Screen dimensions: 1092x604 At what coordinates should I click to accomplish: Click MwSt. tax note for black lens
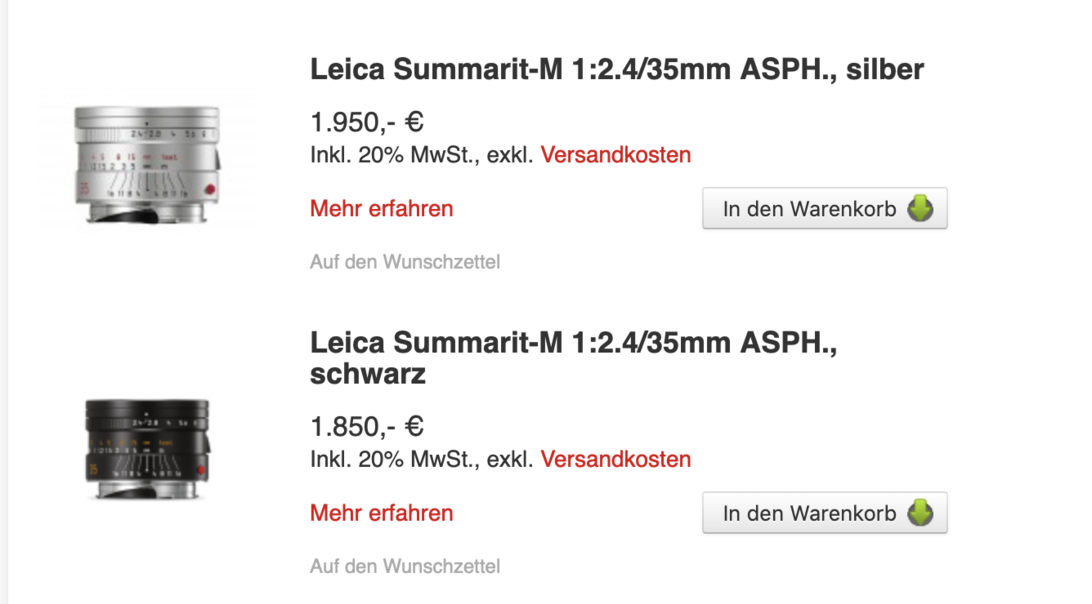pyautogui.click(x=422, y=460)
